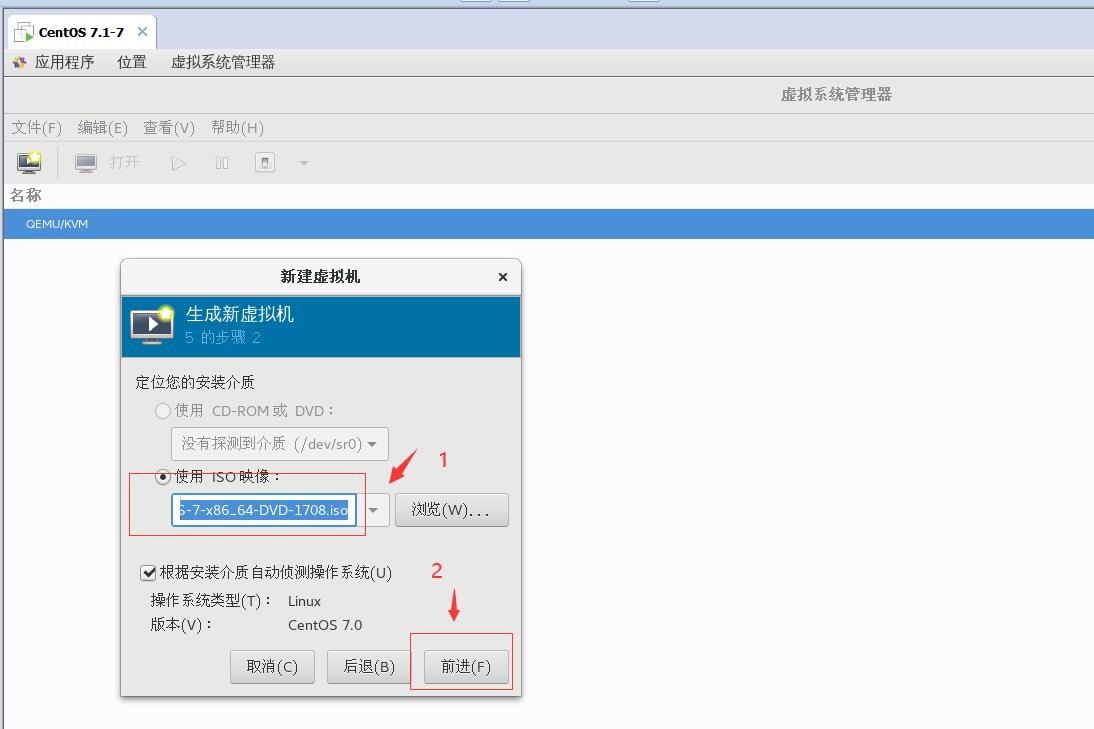This screenshot has width=1094, height=729.
Task: Click the 取消(C) button
Action: (x=272, y=665)
